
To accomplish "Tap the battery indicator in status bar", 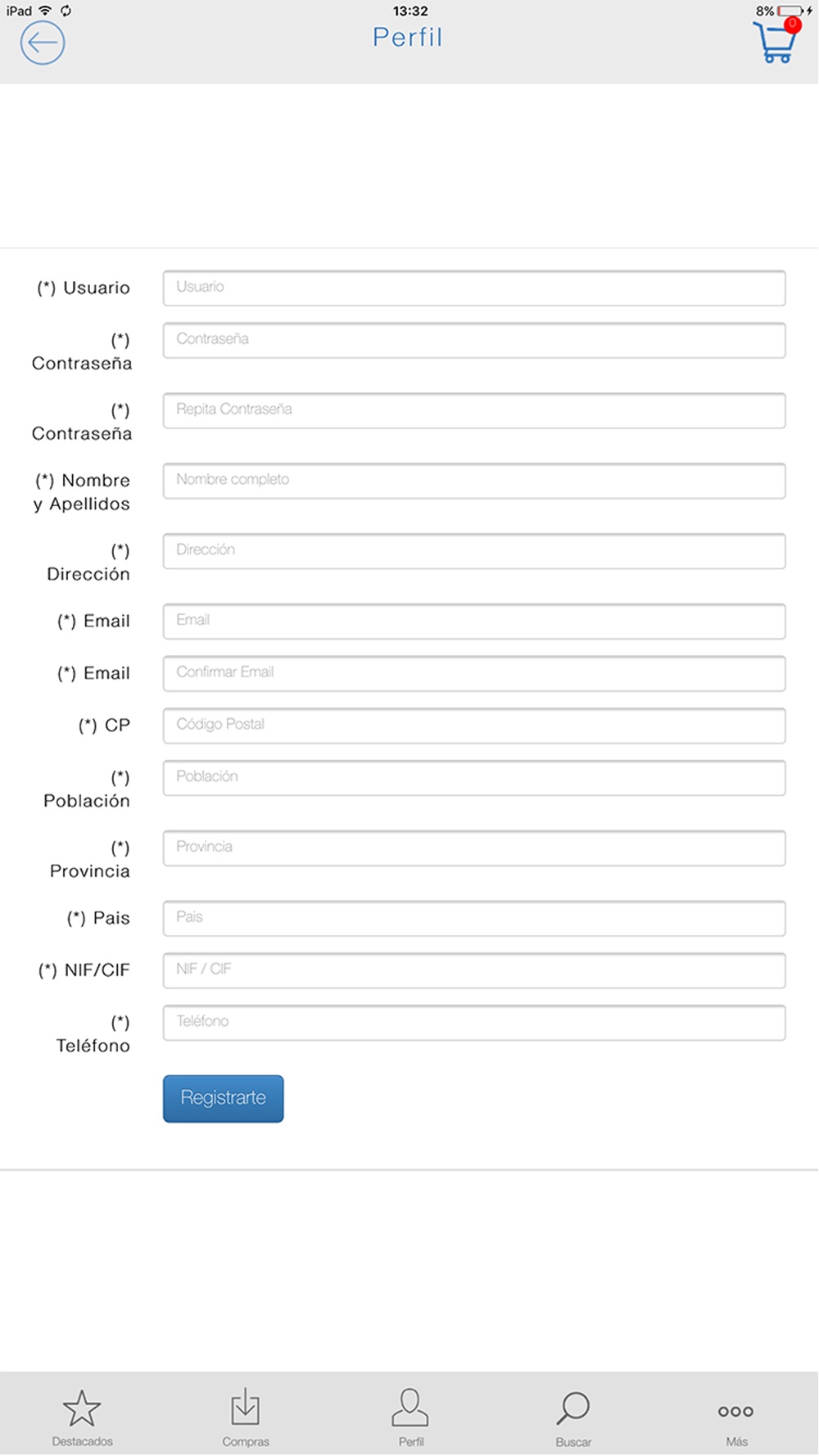I will [790, 11].
